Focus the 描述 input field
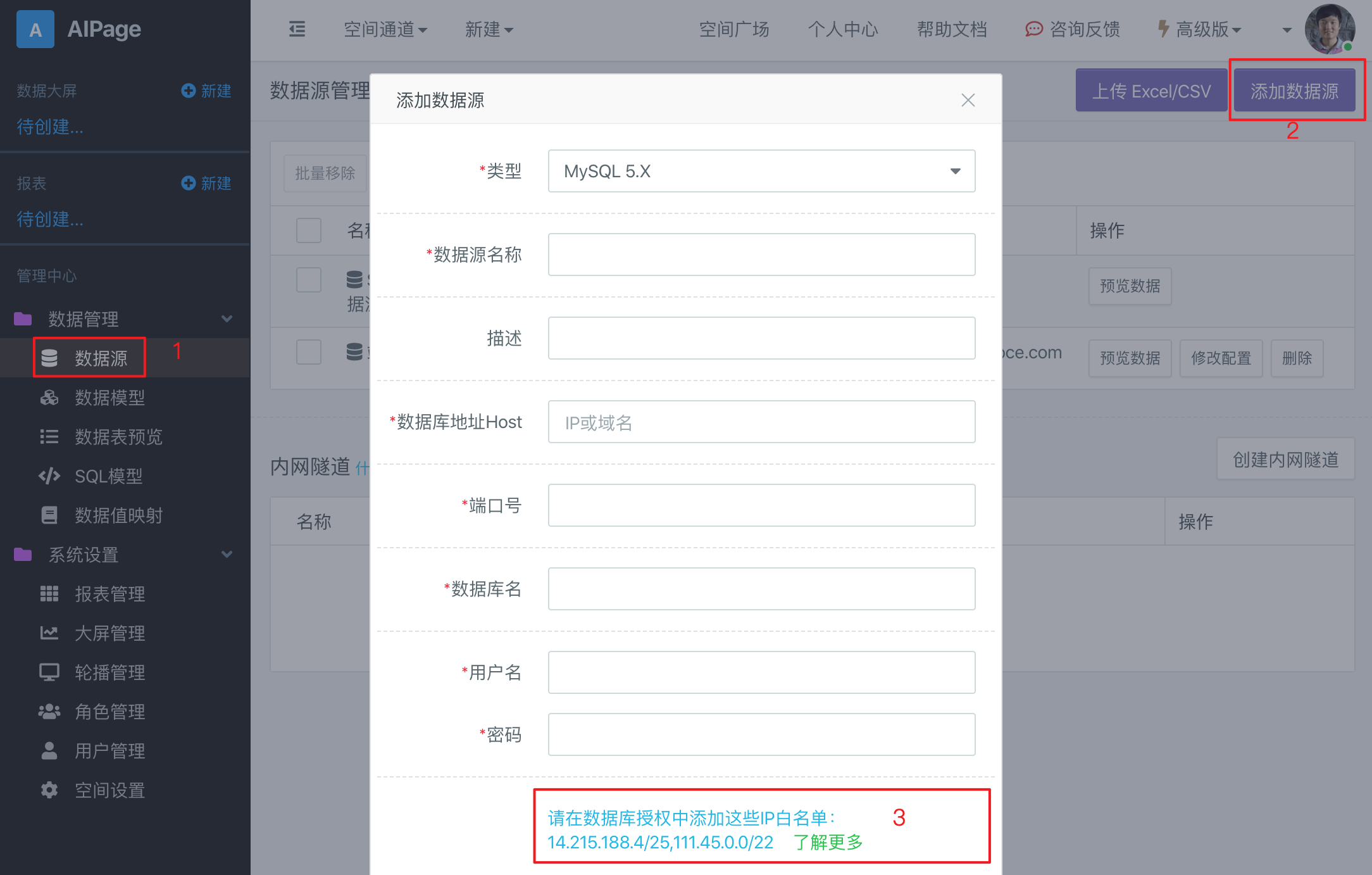Image resolution: width=1372 pixels, height=875 pixels. pyautogui.click(x=761, y=338)
